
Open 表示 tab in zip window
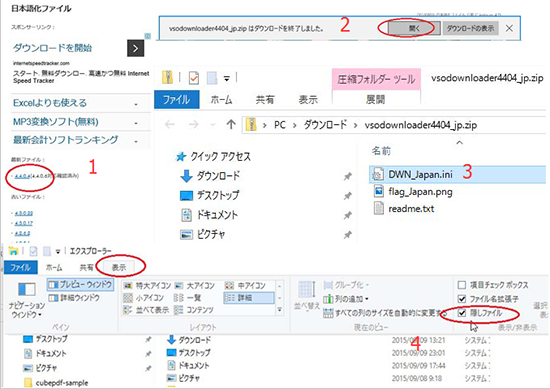point(308,100)
